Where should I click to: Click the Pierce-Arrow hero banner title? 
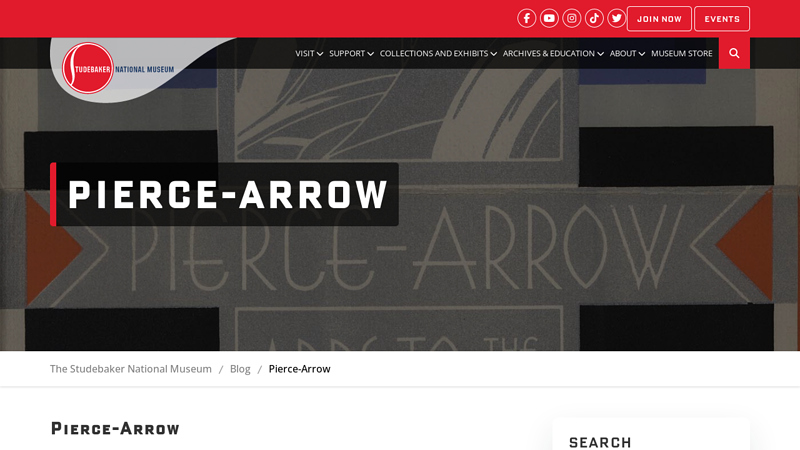[x=228, y=194]
